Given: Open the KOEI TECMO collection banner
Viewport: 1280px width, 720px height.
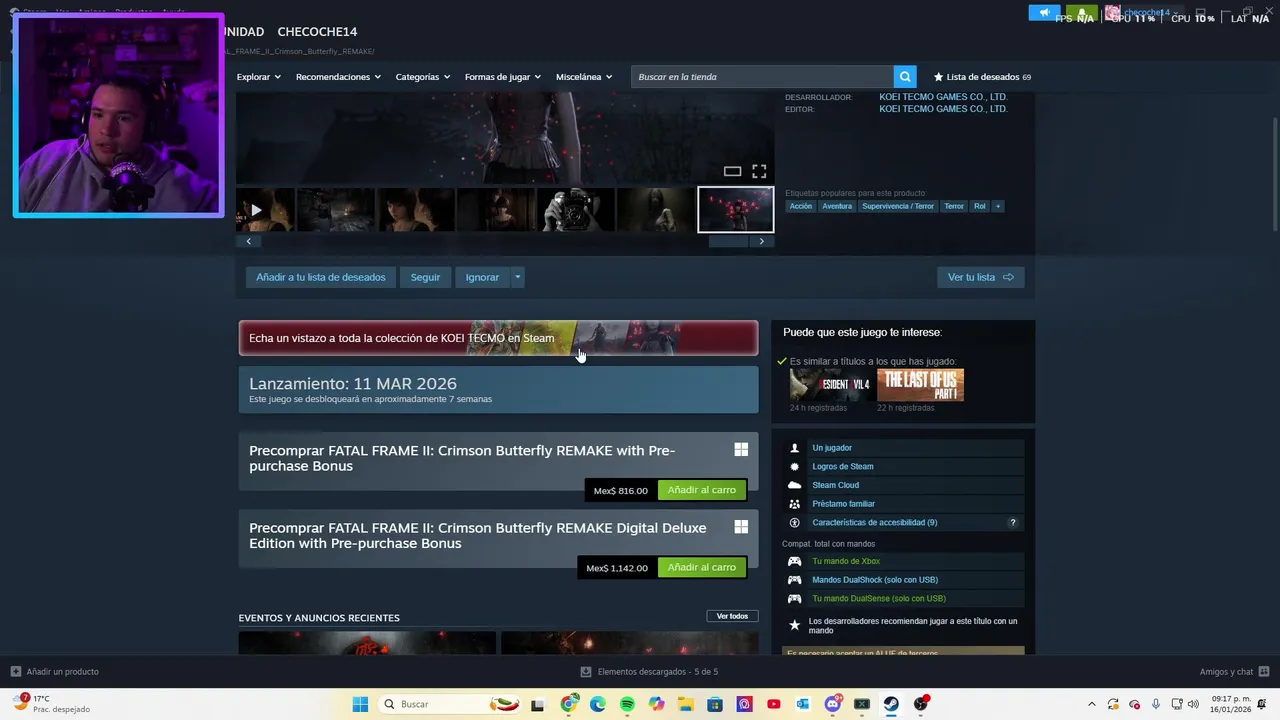Looking at the screenshot, I should (x=498, y=338).
